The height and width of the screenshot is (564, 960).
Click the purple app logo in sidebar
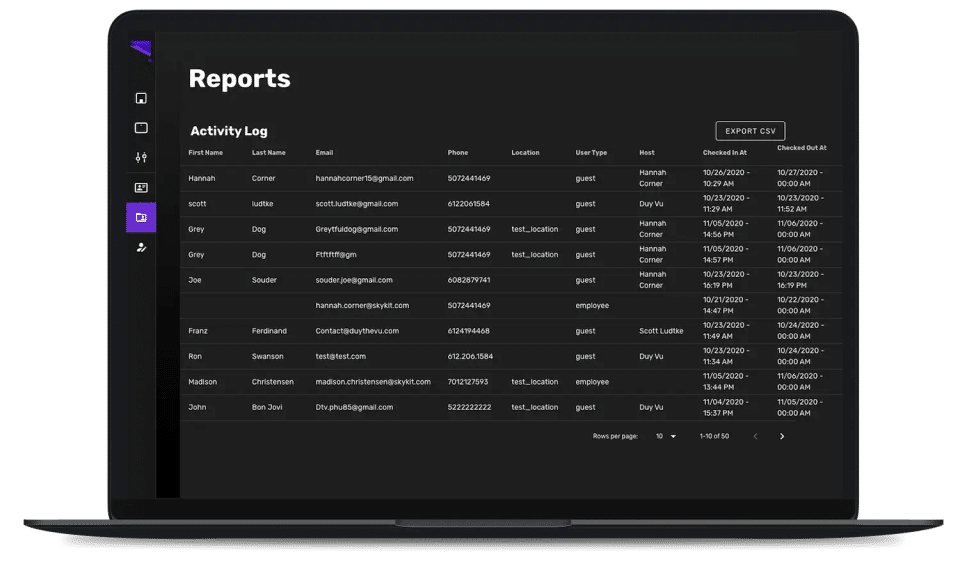141,50
